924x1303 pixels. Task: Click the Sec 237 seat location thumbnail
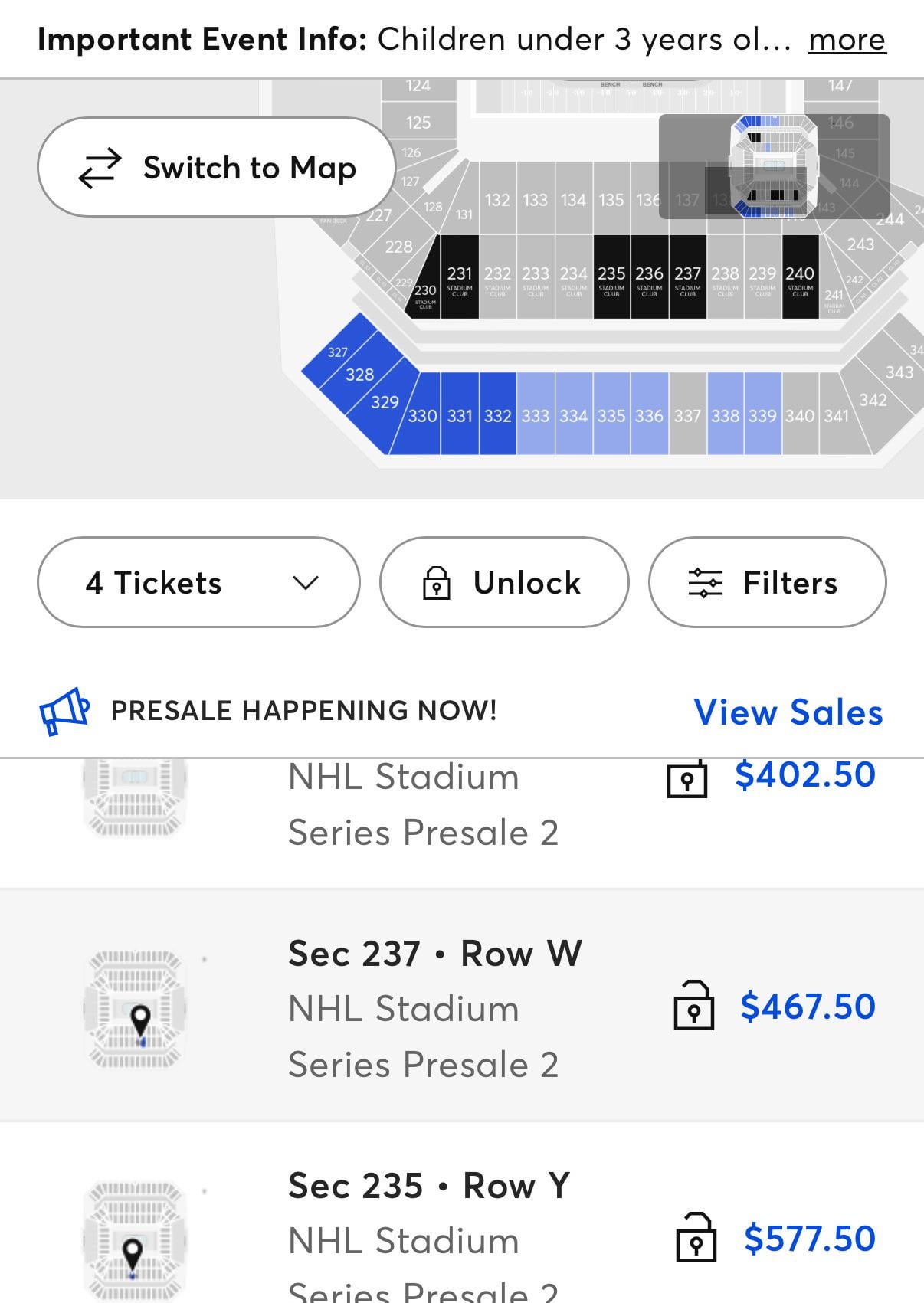[136, 1008]
